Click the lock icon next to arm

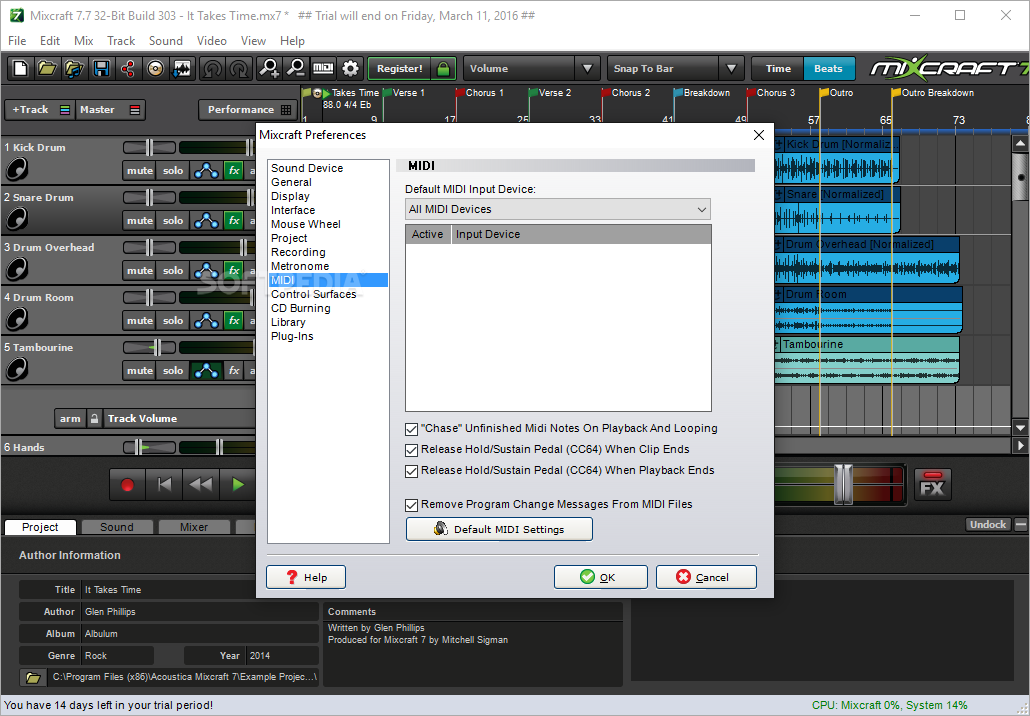pos(95,418)
